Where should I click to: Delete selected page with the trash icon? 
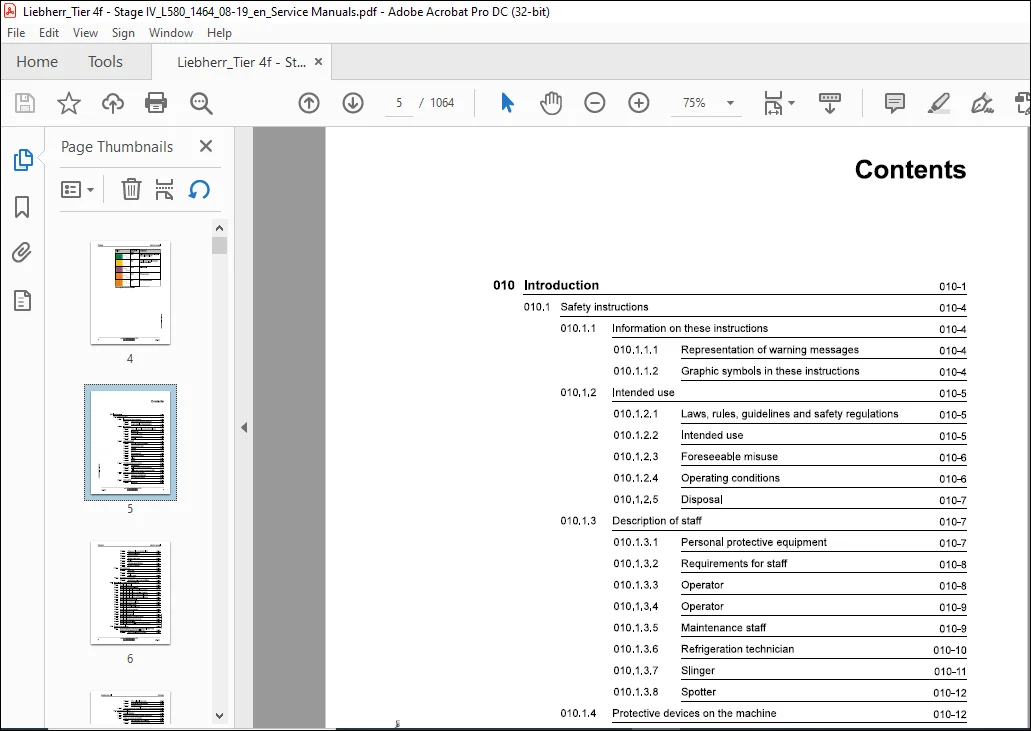[131, 189]
